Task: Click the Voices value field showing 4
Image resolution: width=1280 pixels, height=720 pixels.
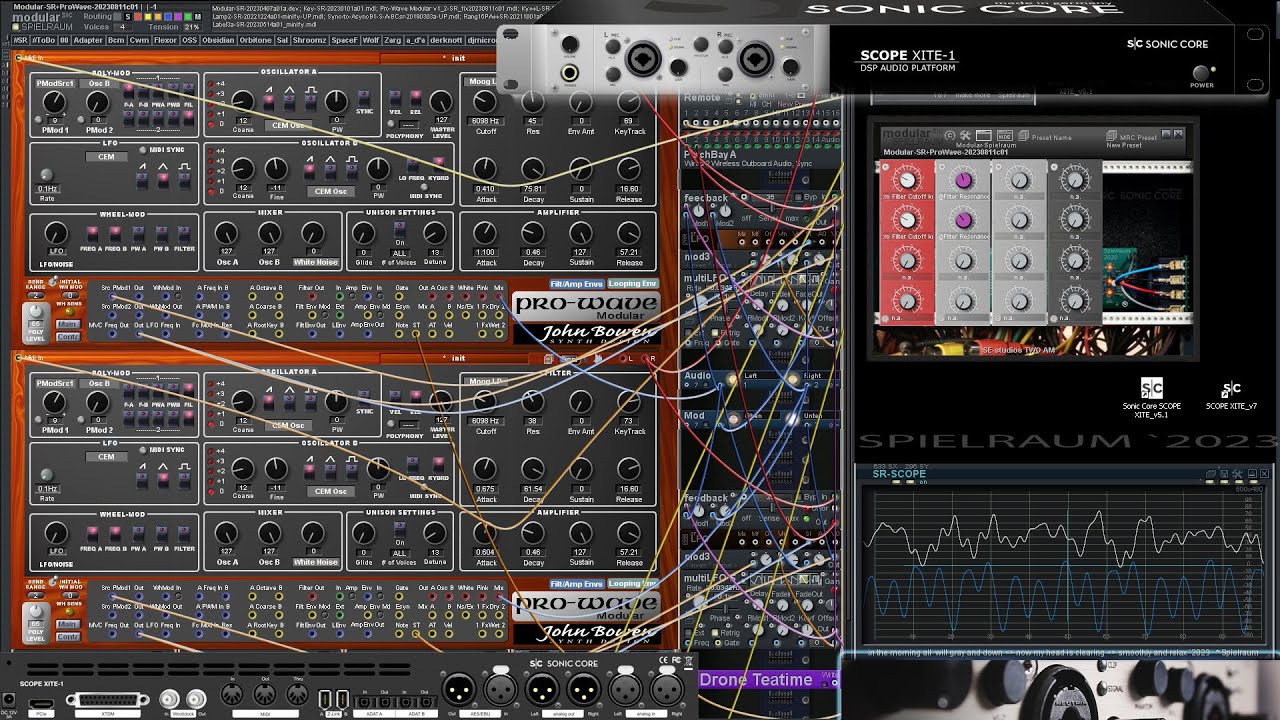Action: (x=122, y=26)
